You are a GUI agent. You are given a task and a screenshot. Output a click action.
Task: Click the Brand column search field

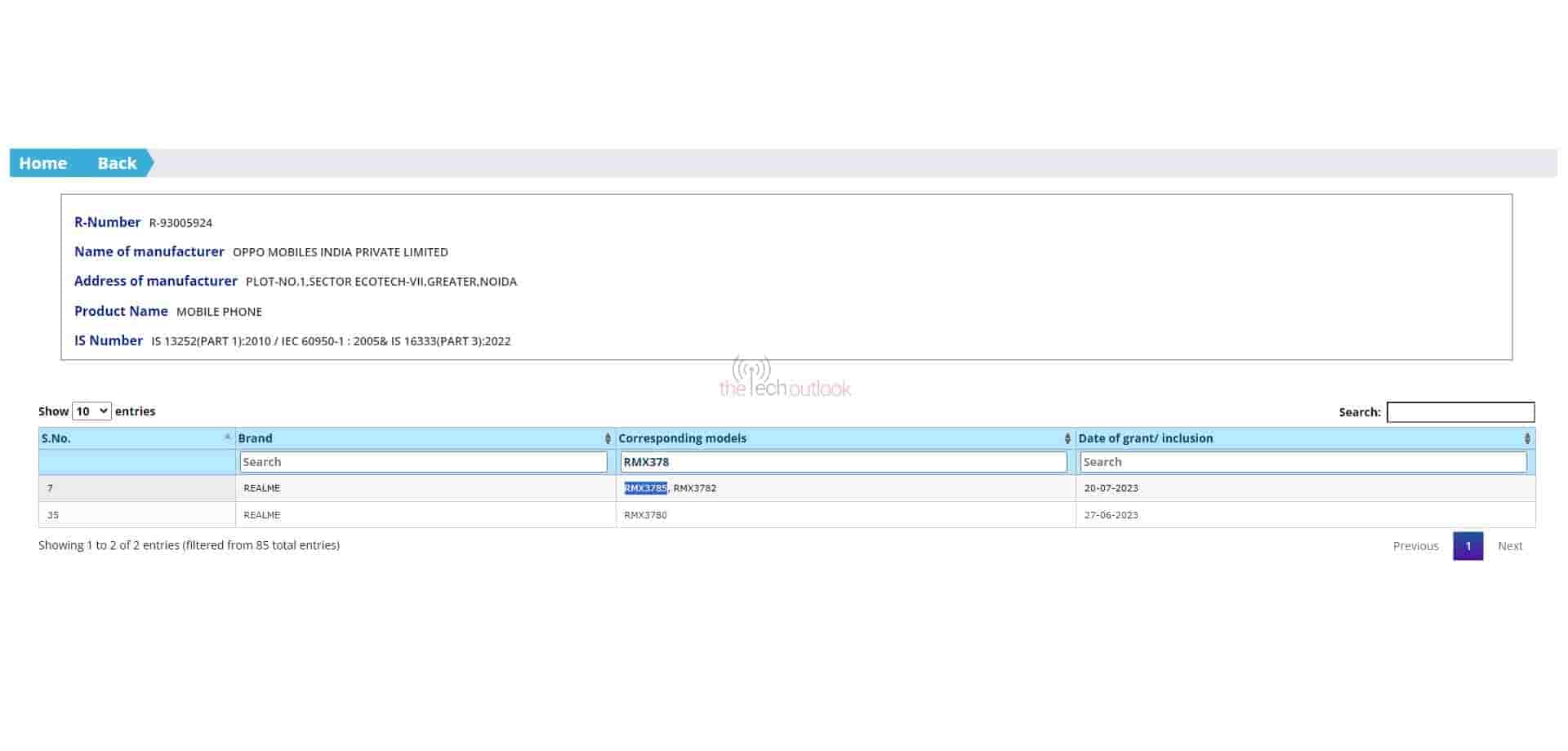(423, 462)
